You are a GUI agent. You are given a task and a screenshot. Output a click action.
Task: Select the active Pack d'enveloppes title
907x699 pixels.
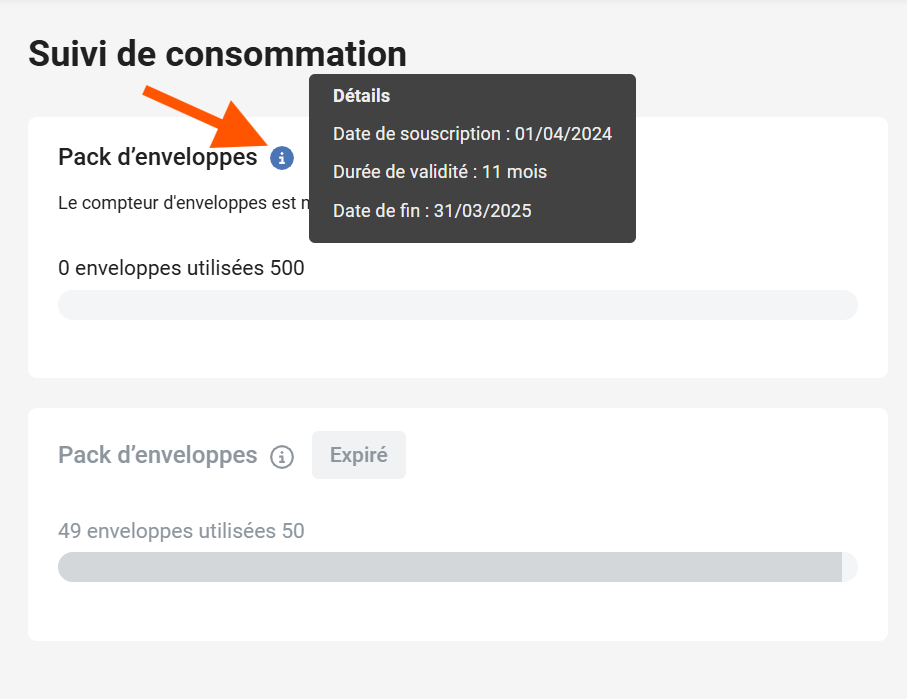(x=158, y=157)
